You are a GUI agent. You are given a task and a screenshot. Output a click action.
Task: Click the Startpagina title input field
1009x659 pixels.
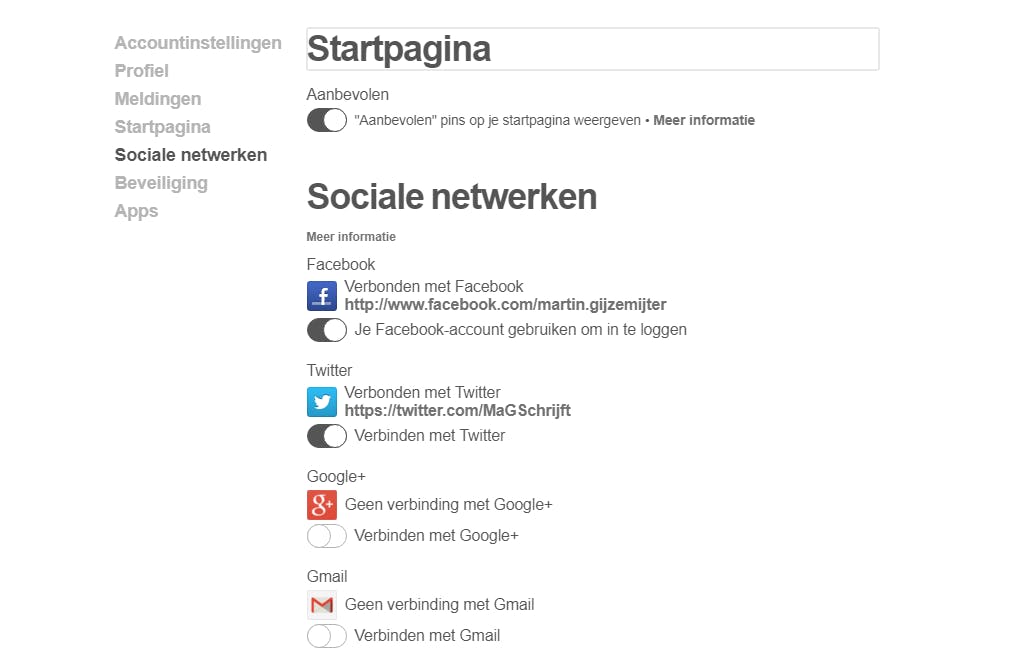click(x=592, y=48)
